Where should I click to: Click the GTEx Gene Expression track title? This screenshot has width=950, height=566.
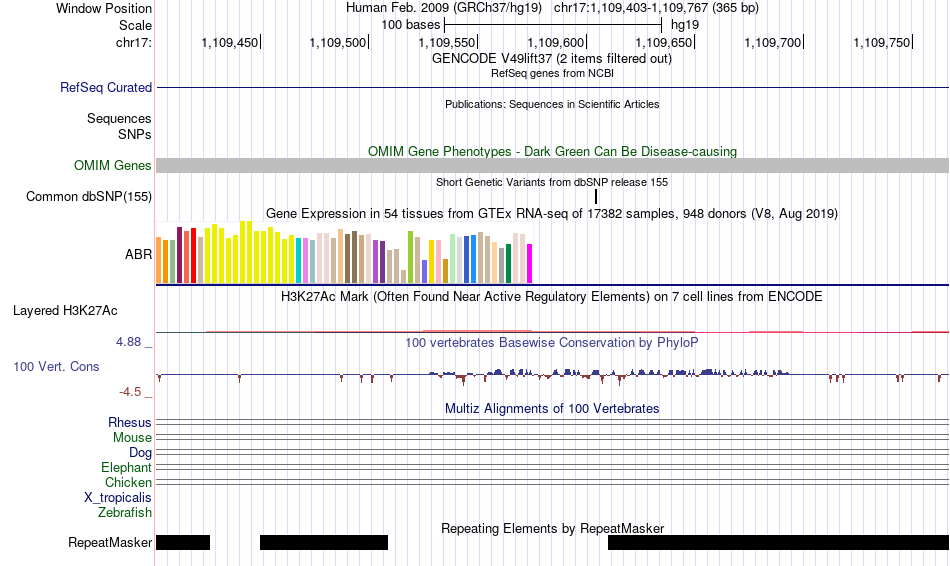[x=552, y=213]
